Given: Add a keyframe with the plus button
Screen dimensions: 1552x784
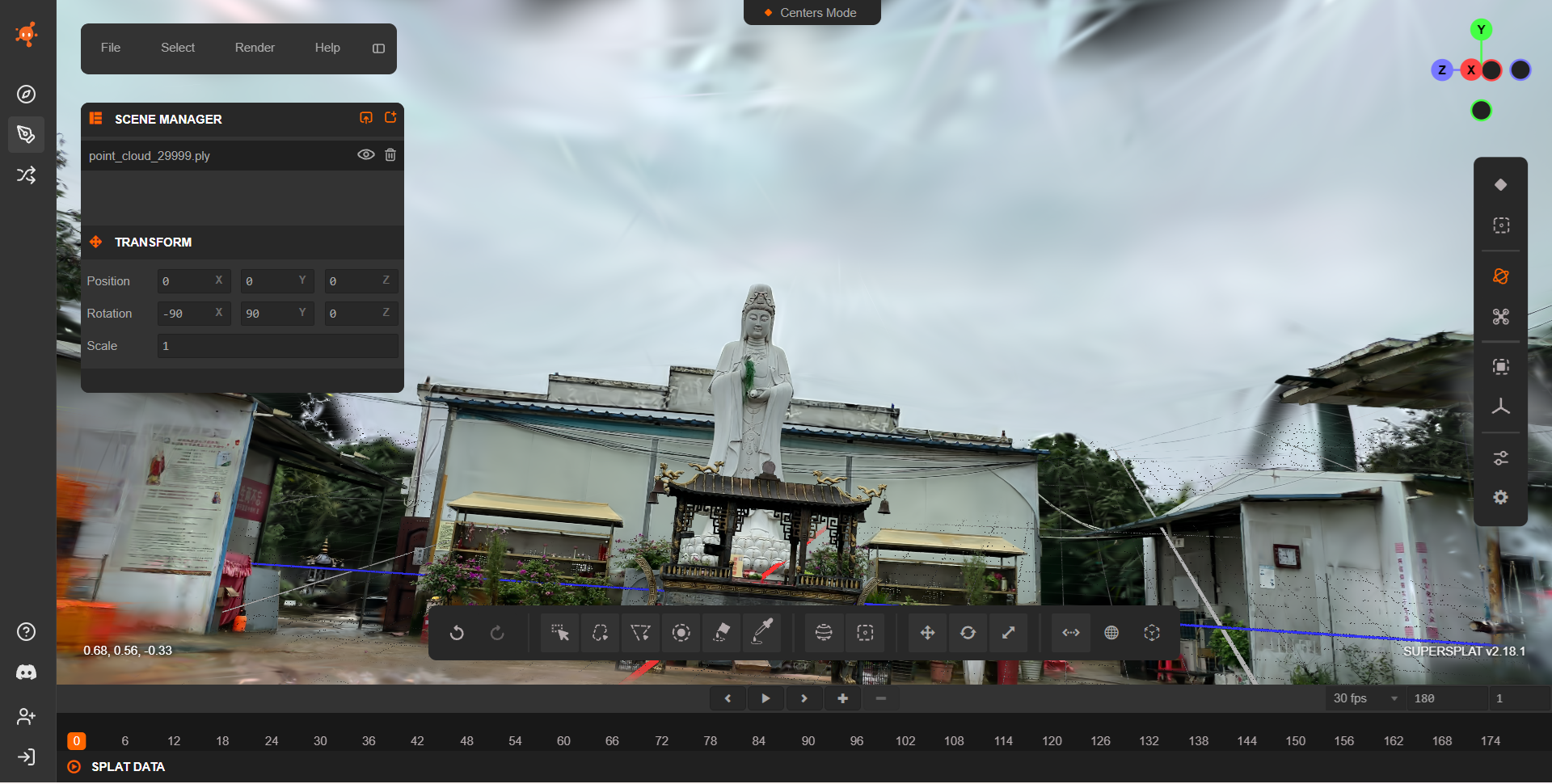Looking at the screenshot, I should (x=842, y=698).
